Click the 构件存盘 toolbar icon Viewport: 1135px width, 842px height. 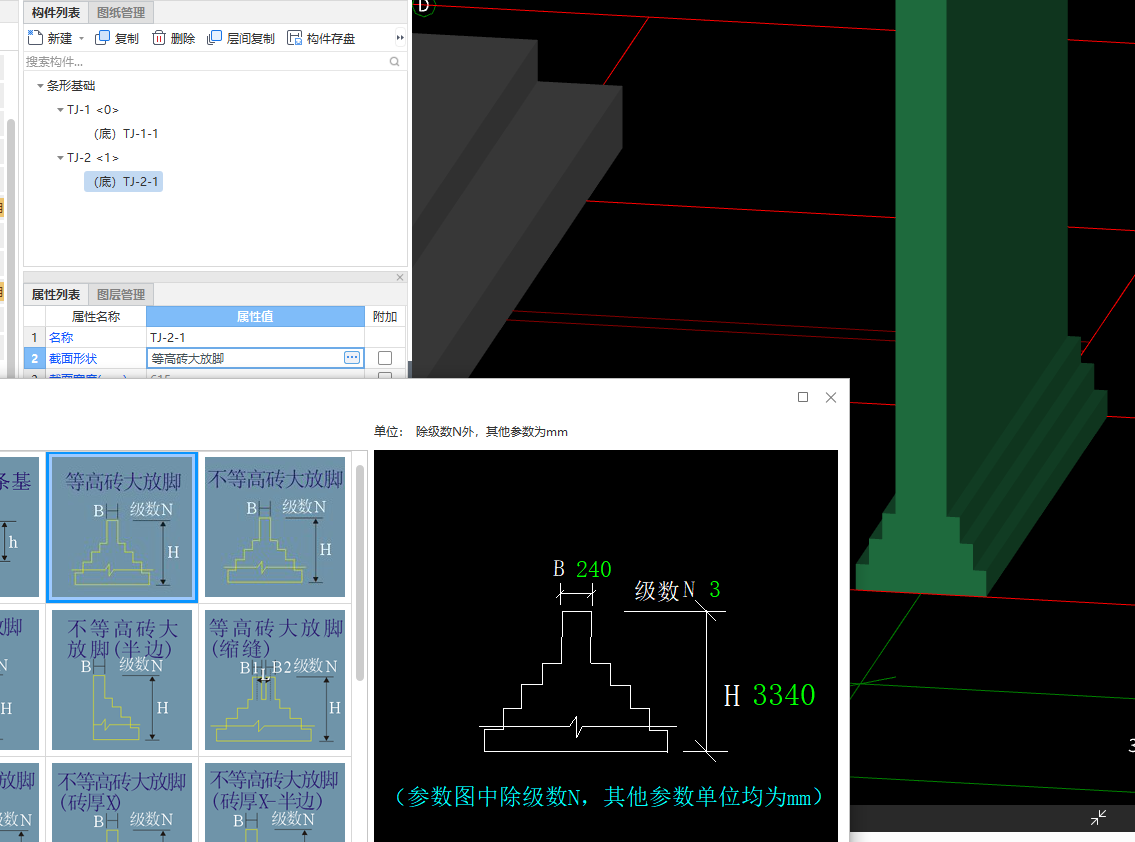[x=294, y=38]
